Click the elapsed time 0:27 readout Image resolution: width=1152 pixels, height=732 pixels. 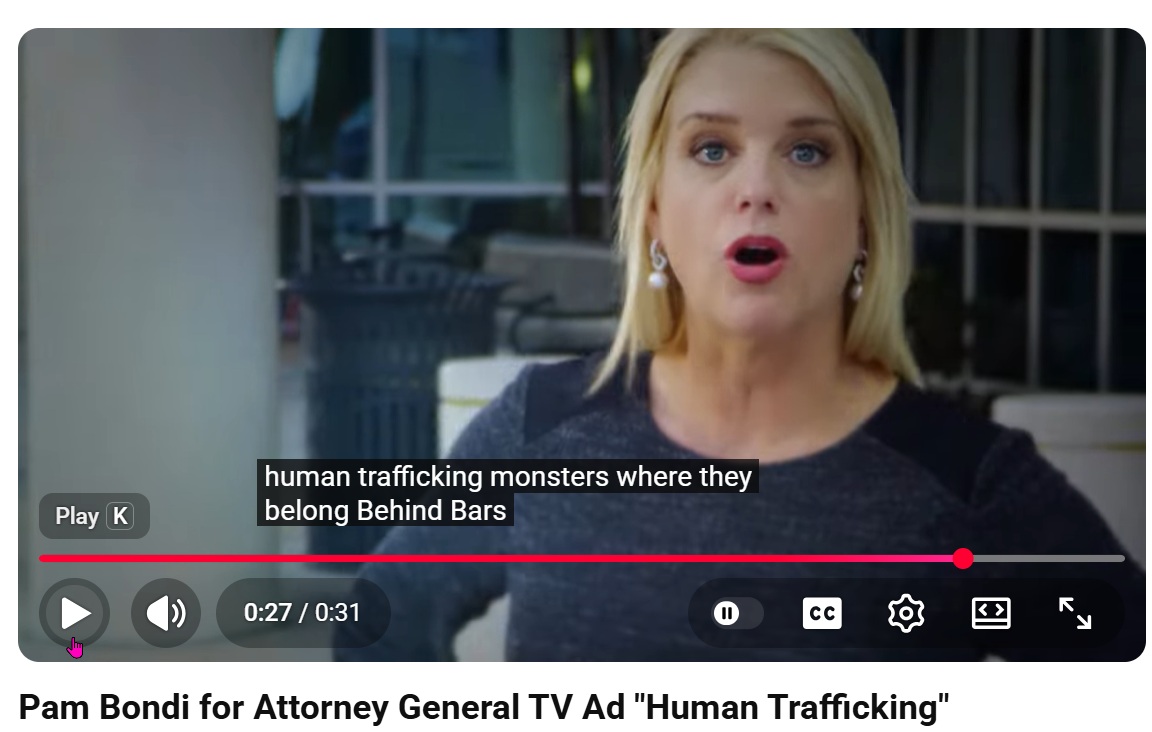coord(267,613)
